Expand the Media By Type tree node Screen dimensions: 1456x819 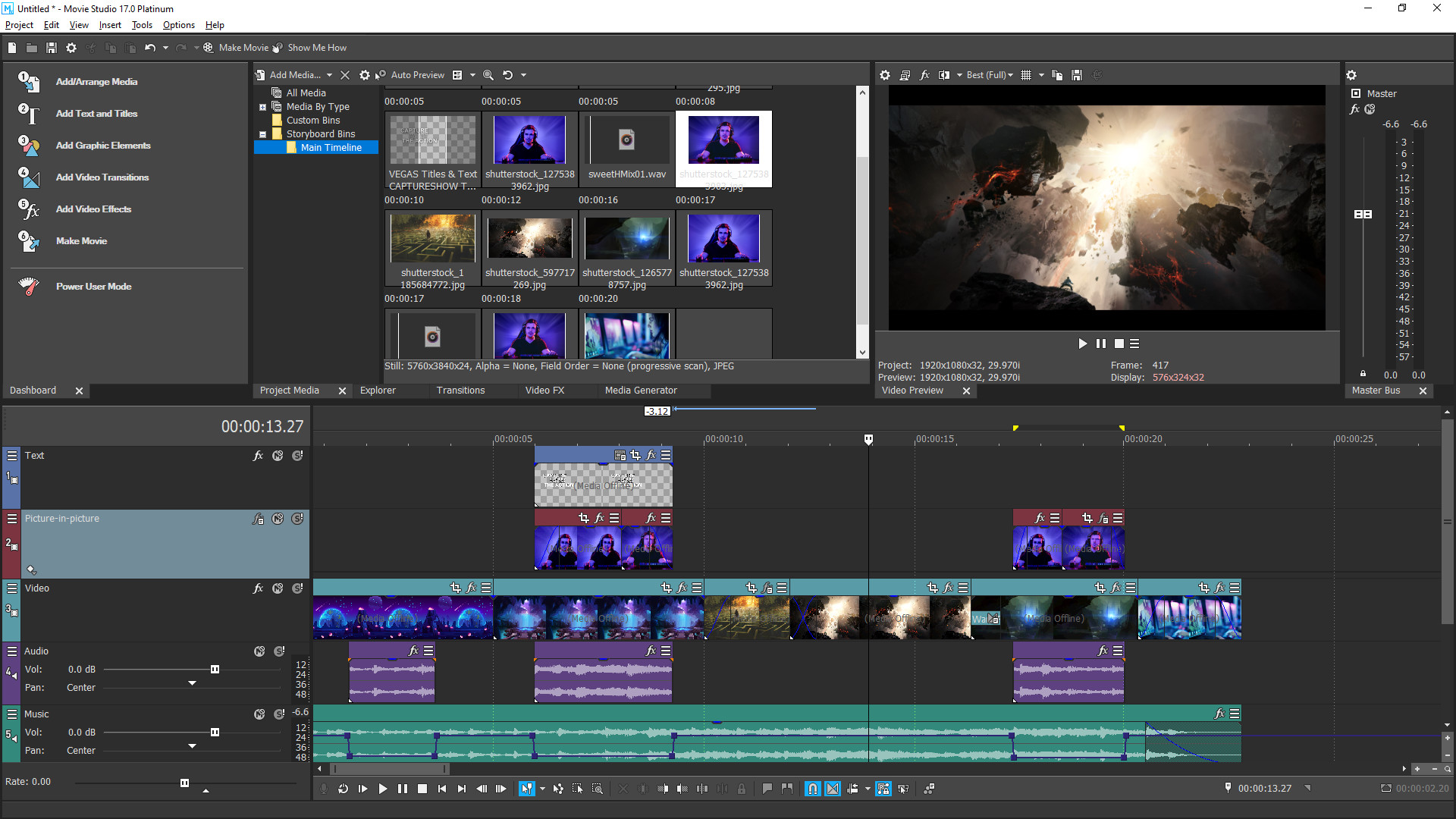click(x=261, y=106)
